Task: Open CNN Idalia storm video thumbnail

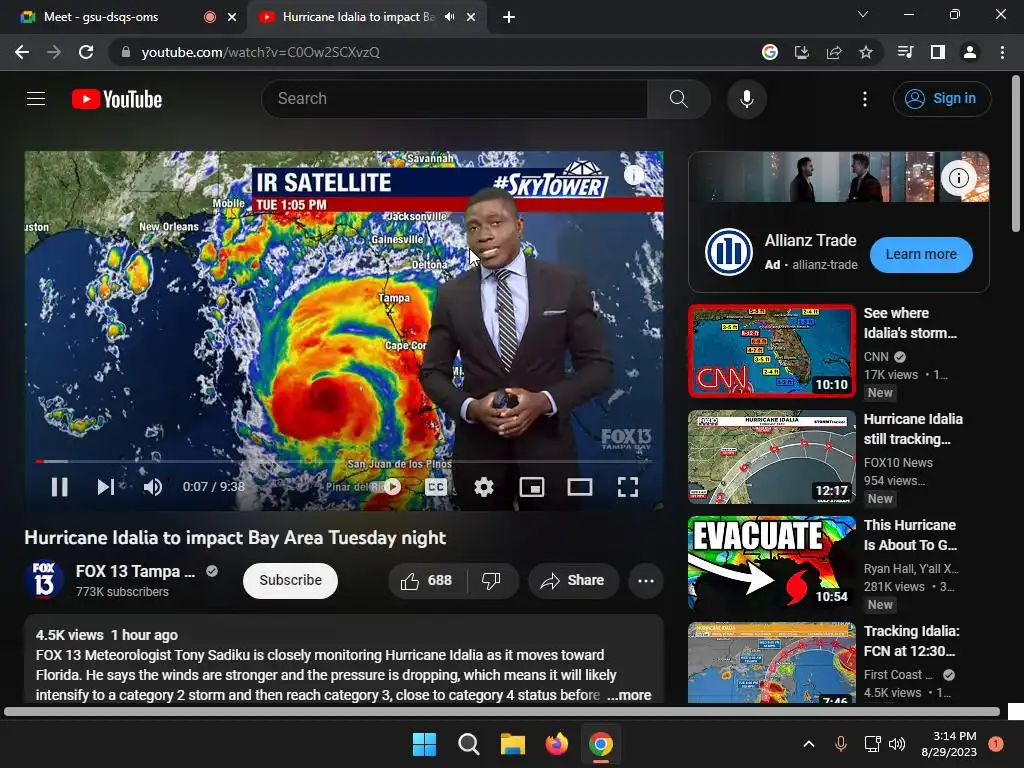Action: (772, 351)
